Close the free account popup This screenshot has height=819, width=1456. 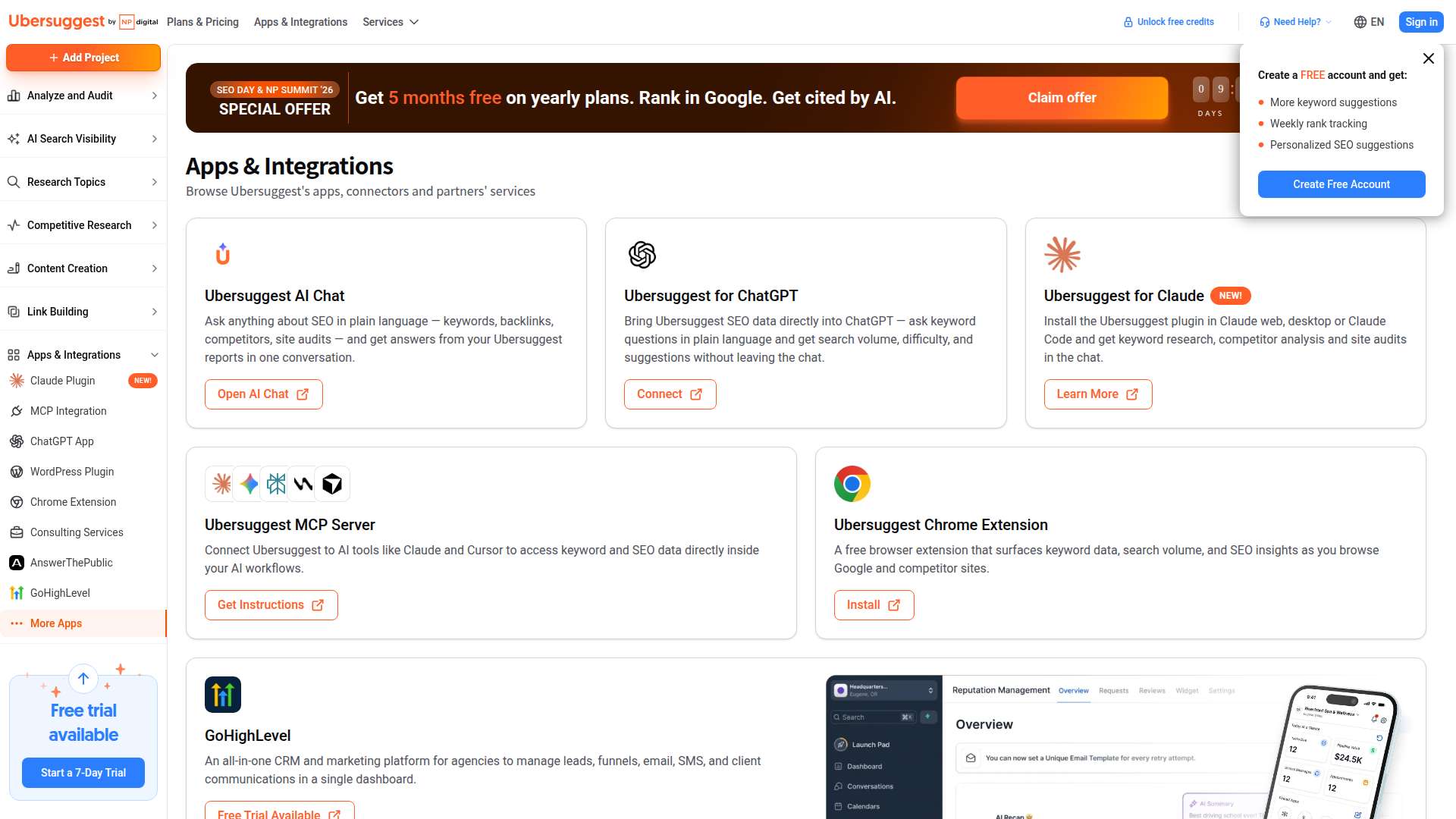[x=1429, y=58]
